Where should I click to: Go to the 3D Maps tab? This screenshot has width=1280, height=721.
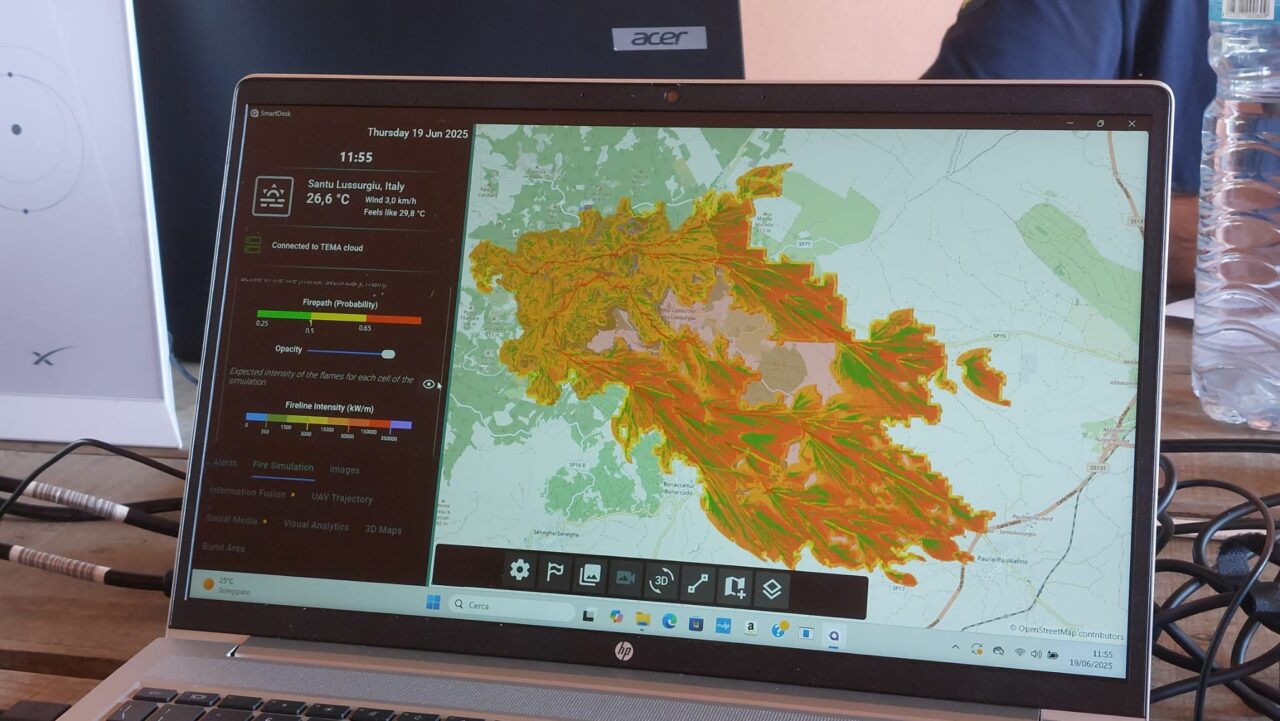383,529
